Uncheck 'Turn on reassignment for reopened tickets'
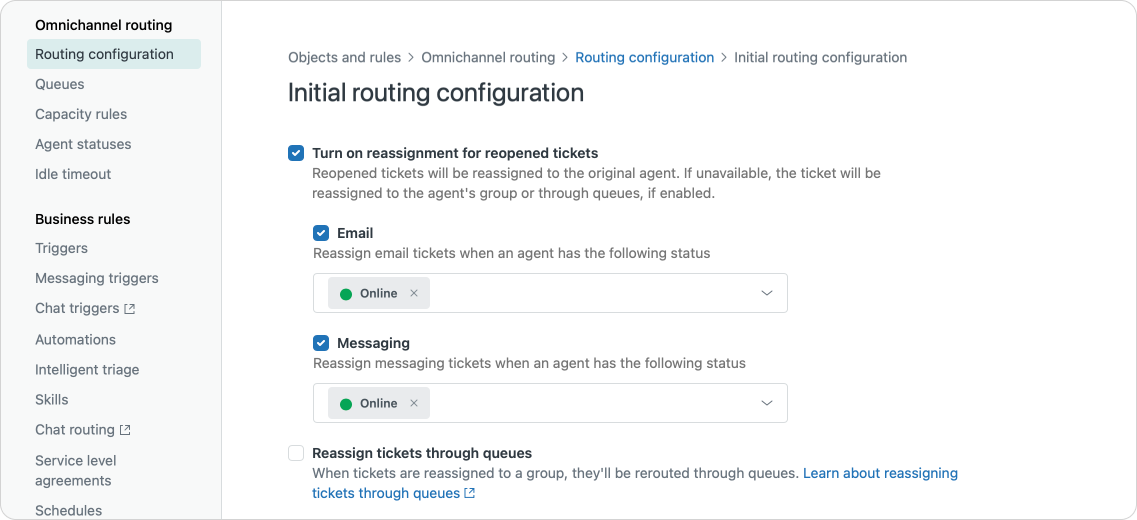Screen dimensions: 1137x520 coord(296,153)
